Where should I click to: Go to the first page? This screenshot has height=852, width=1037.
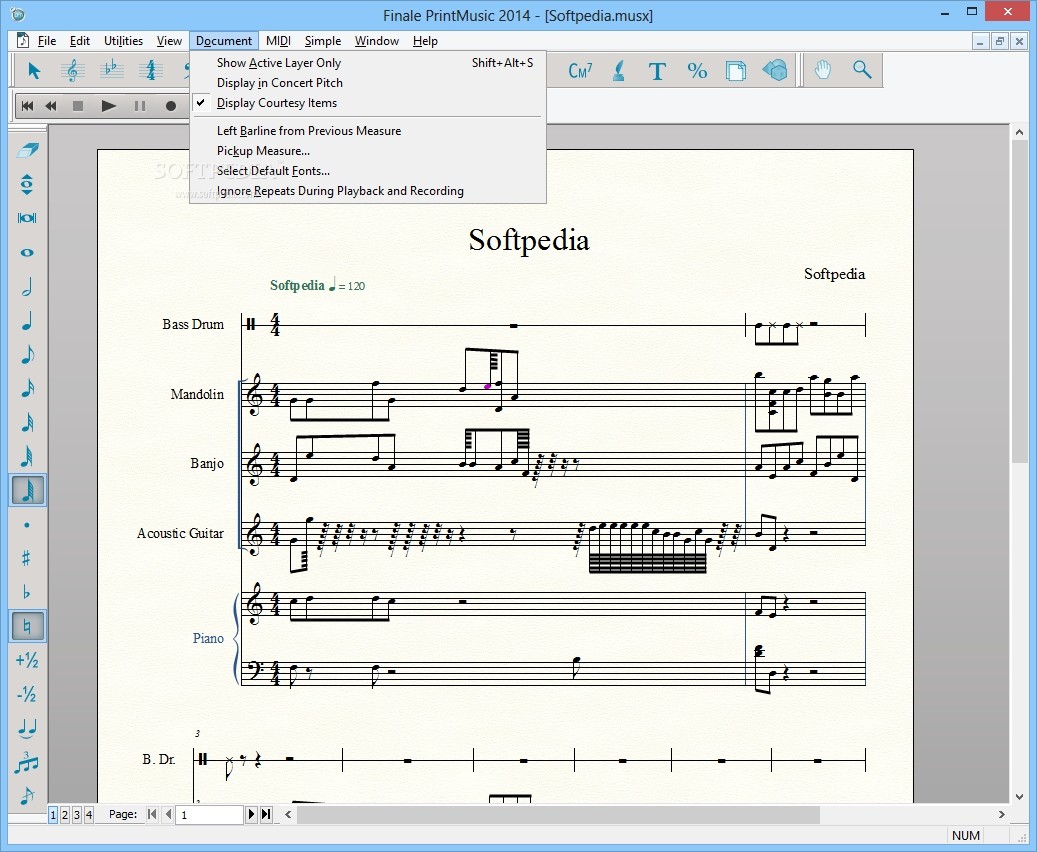[x=152, y=814]
